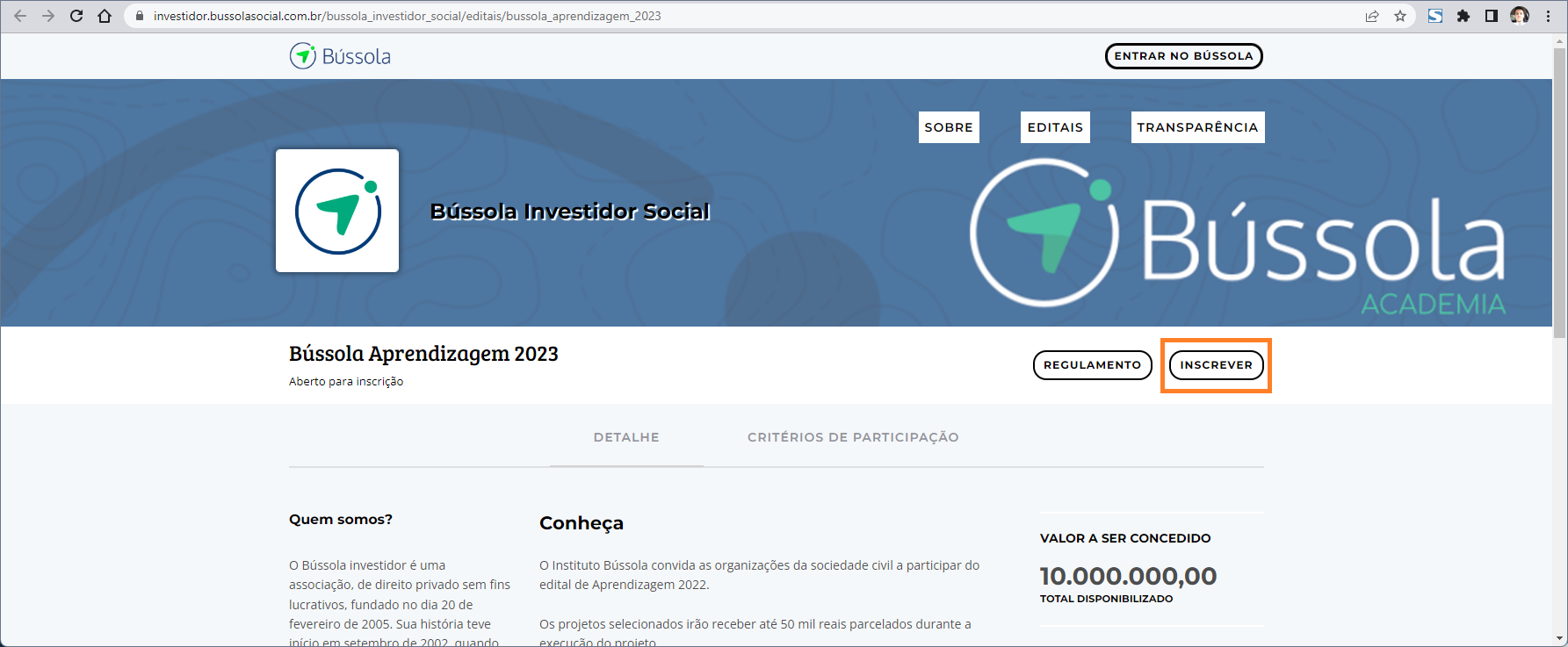The height and width of the screenshot is (647, 1568).
Task: Click the 'TOTAL DISPONIBILIZADO' label
Action: coord(1107,599)
